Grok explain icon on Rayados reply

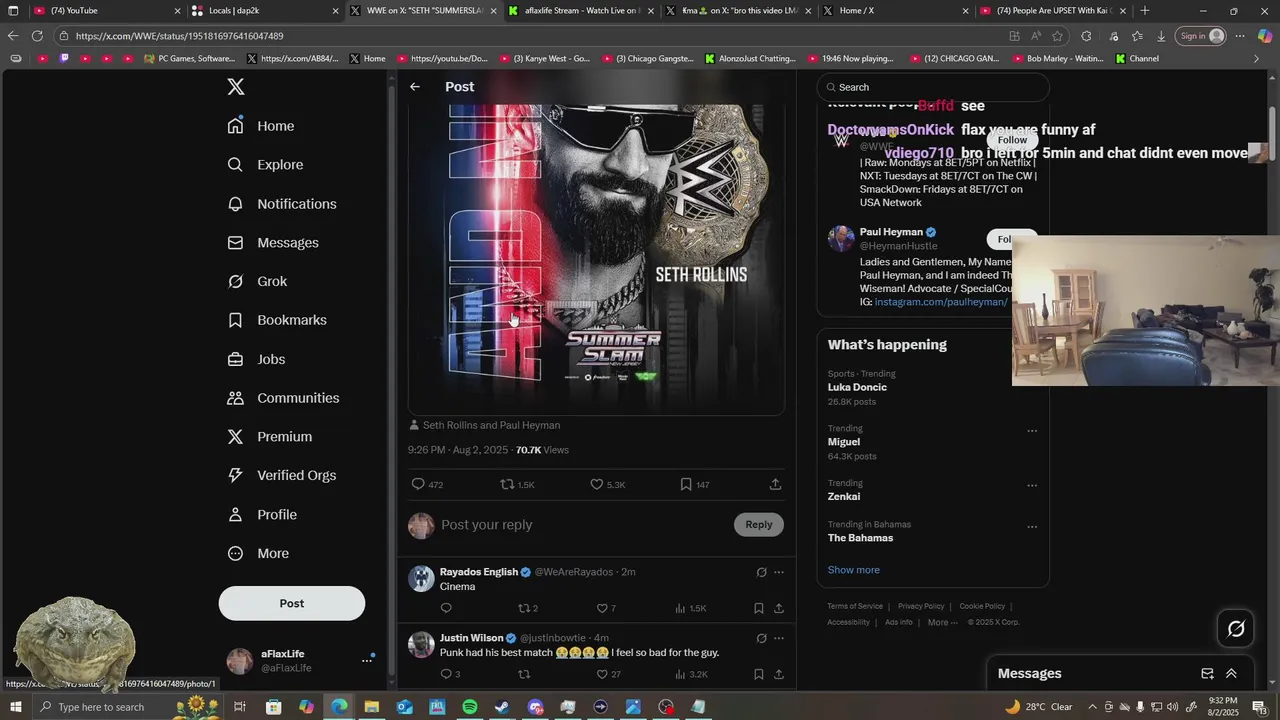[x=761, y=572]
